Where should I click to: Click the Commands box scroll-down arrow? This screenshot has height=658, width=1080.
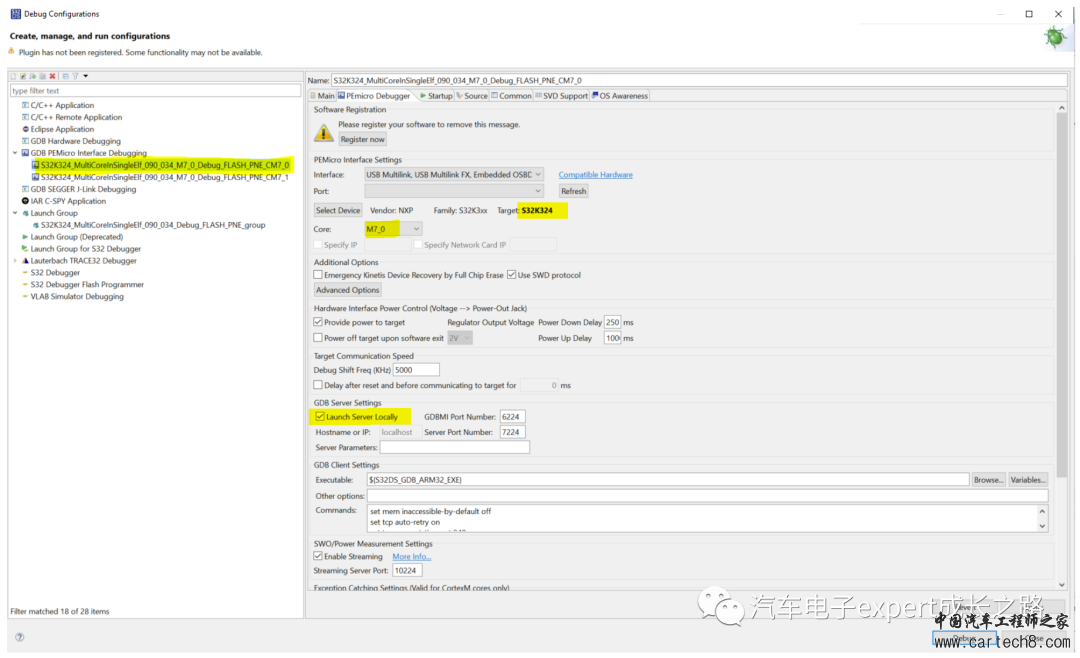(x=1042, y=526)
